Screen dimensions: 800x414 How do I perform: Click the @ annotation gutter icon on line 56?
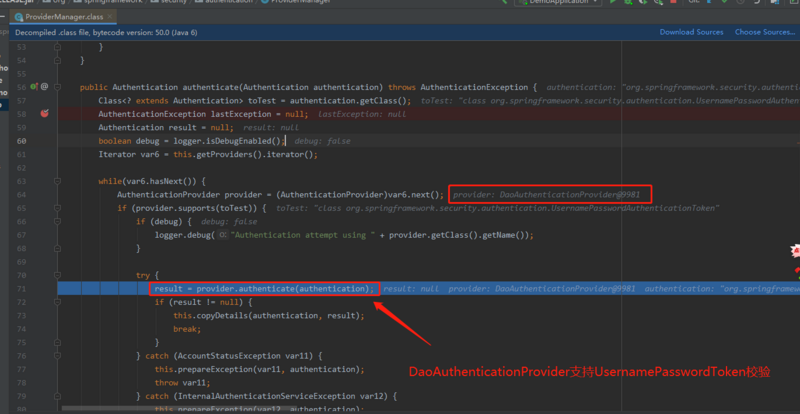click(44, 87)
